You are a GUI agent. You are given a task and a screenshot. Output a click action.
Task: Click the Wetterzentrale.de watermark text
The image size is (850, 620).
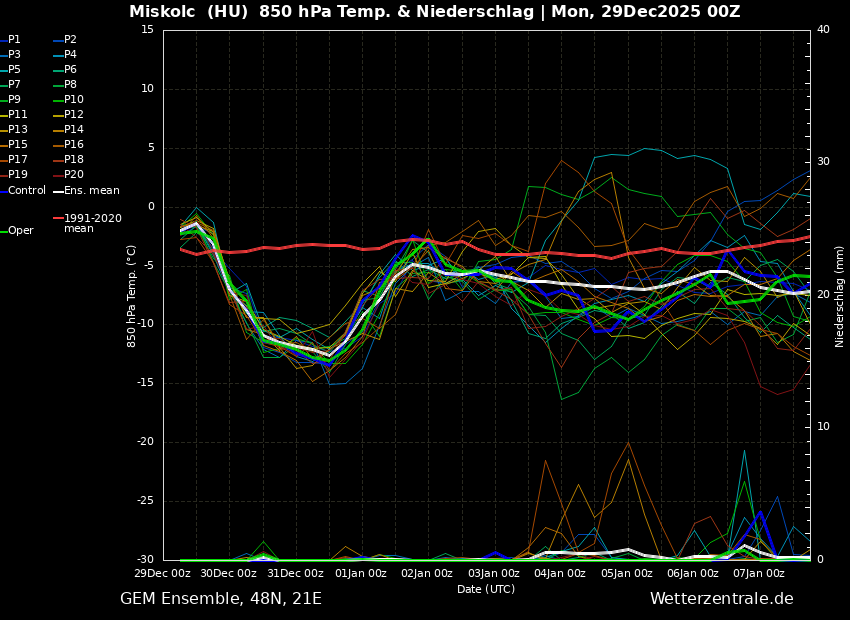point(721,599)
